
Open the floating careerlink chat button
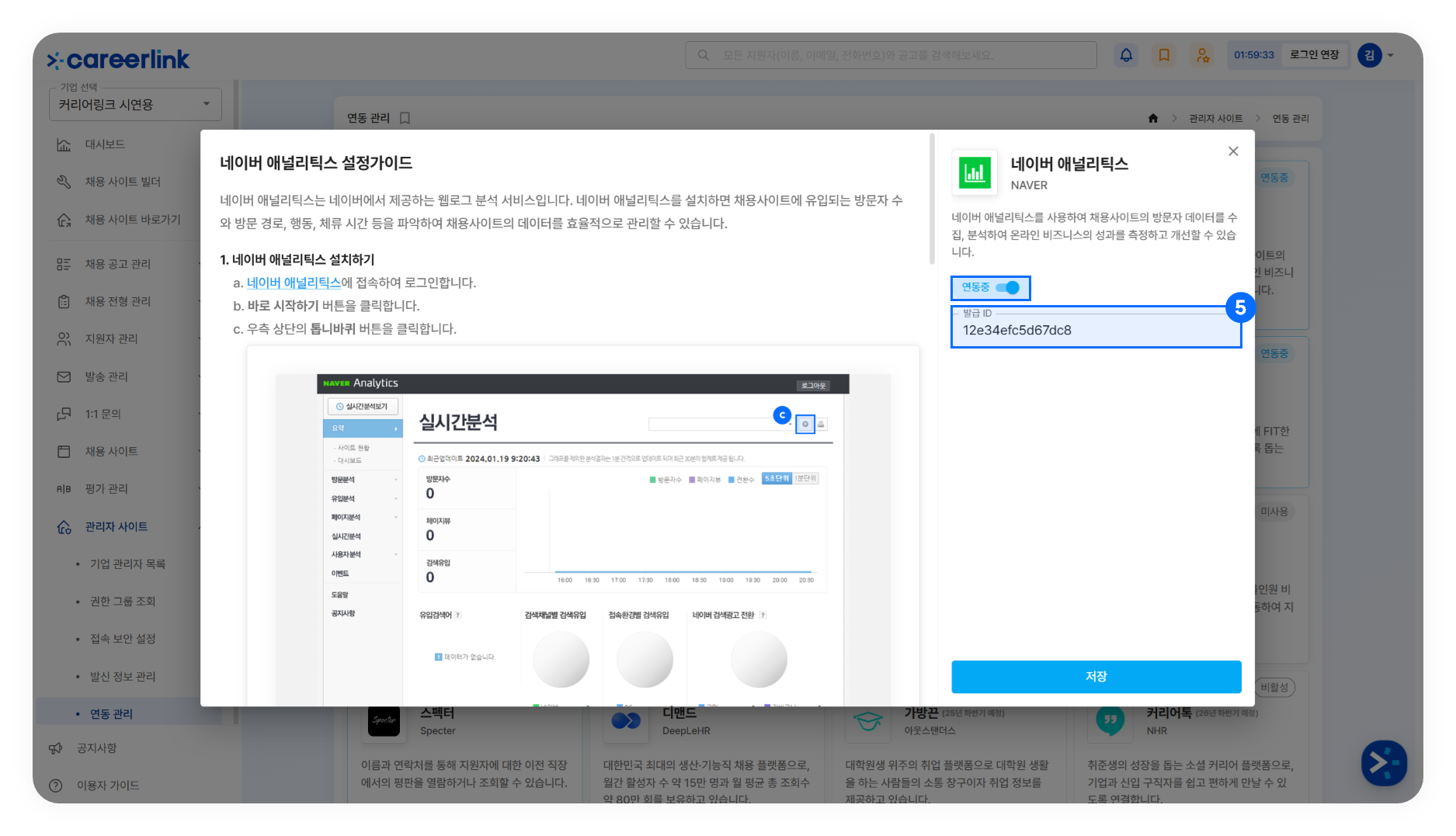click(1384, 762)
